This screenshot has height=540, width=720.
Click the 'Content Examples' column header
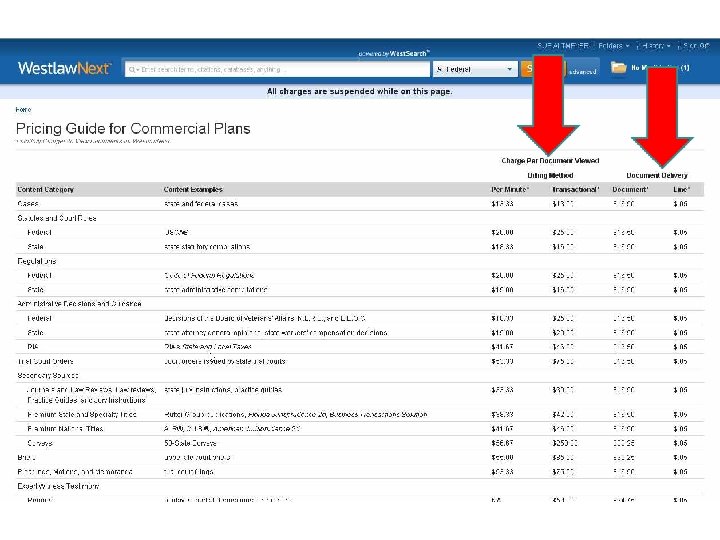193,189
